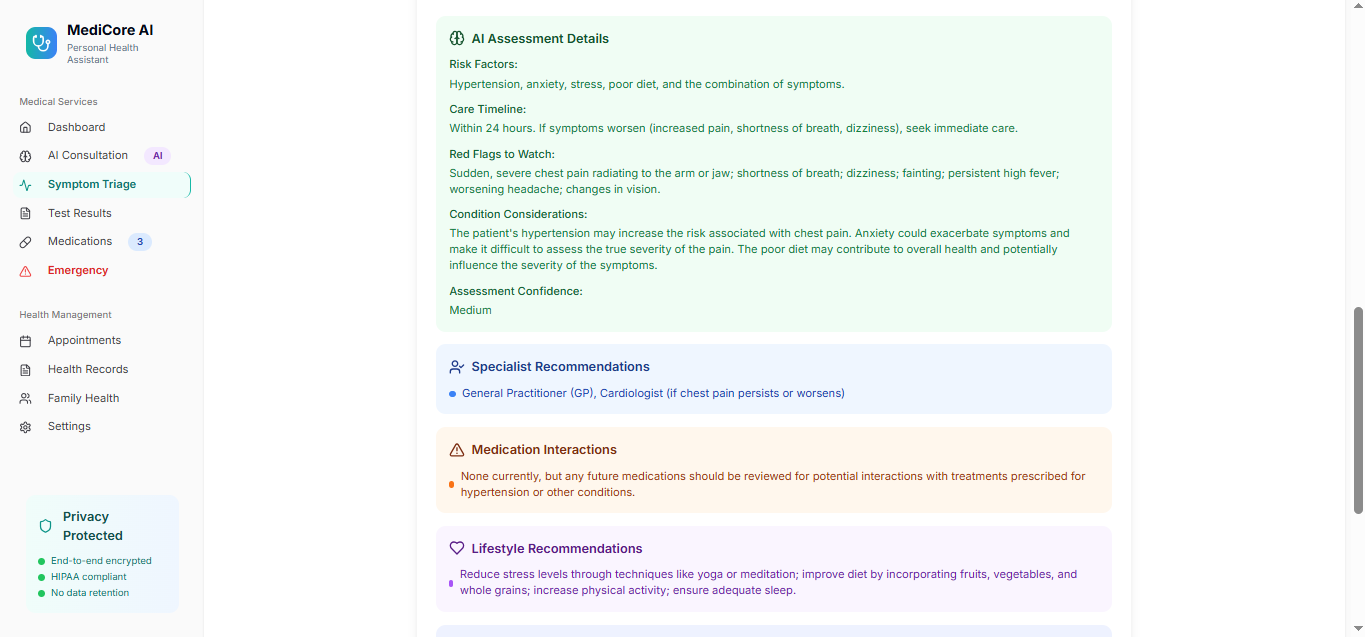Click the Family Health people icon

[x=26, y=398]
